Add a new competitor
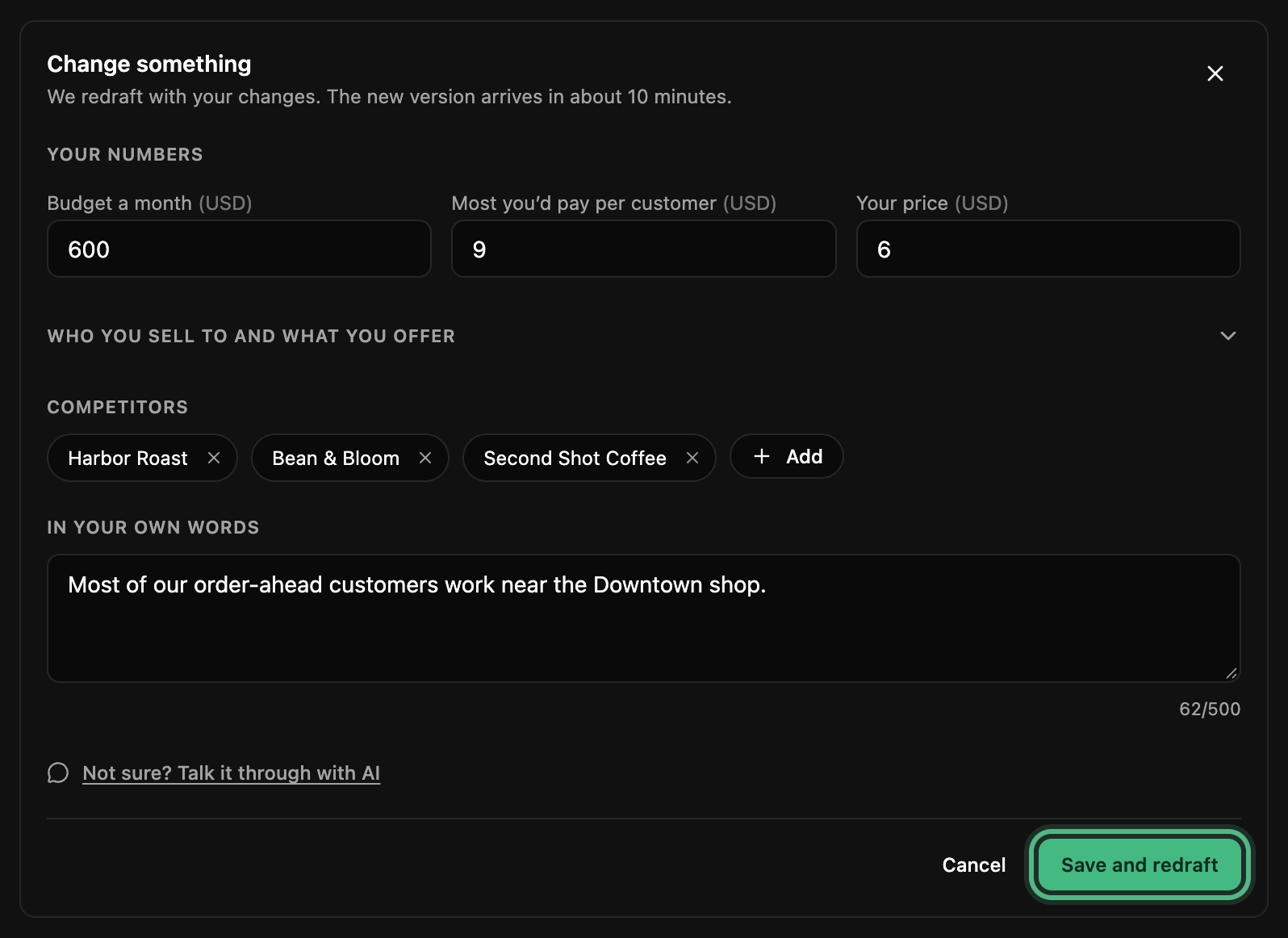The width and height of the screenshot is (1288, 938). pos(787,457)
